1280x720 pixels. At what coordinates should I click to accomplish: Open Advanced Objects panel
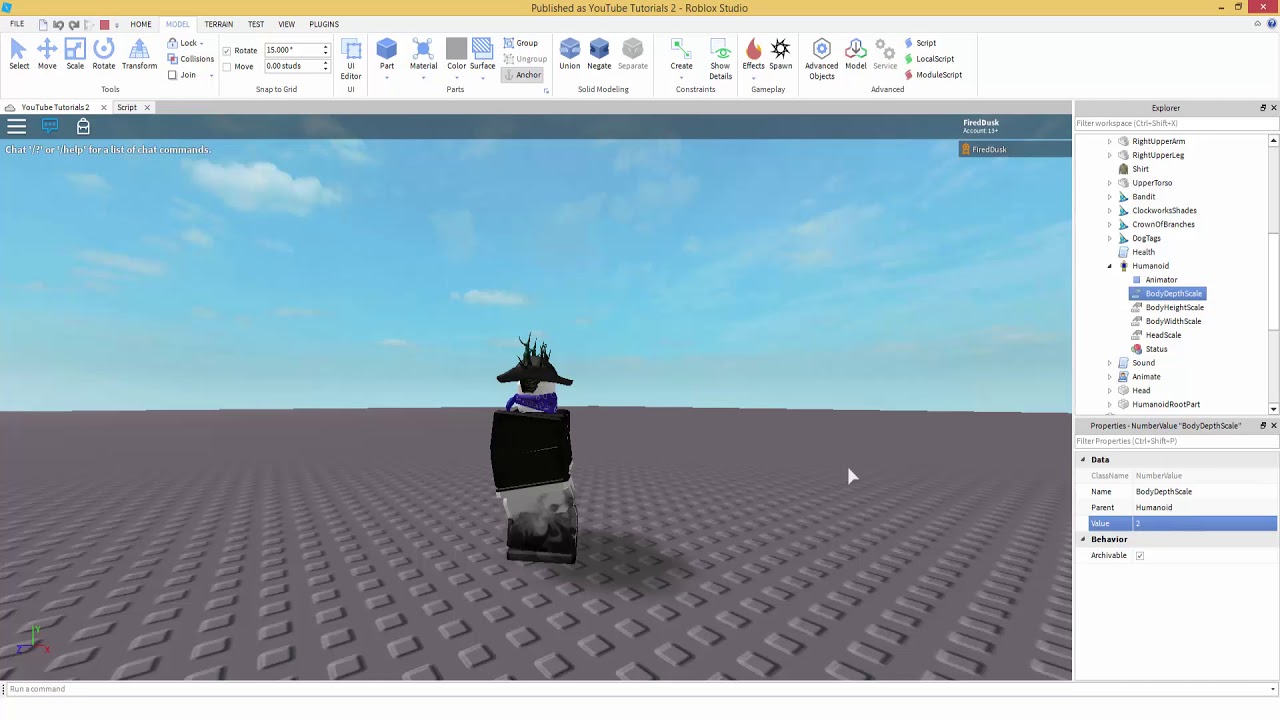click(822, 59)
